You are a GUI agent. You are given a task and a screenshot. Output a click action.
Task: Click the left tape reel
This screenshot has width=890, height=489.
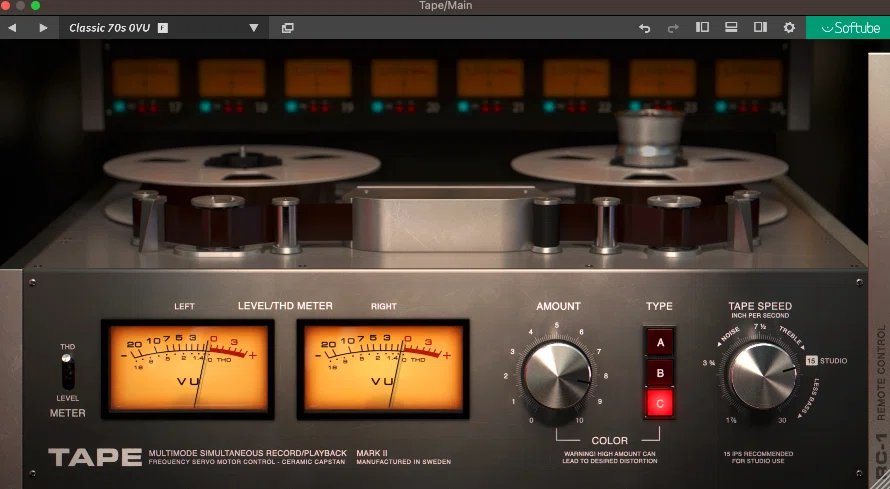tap(242, 166)
